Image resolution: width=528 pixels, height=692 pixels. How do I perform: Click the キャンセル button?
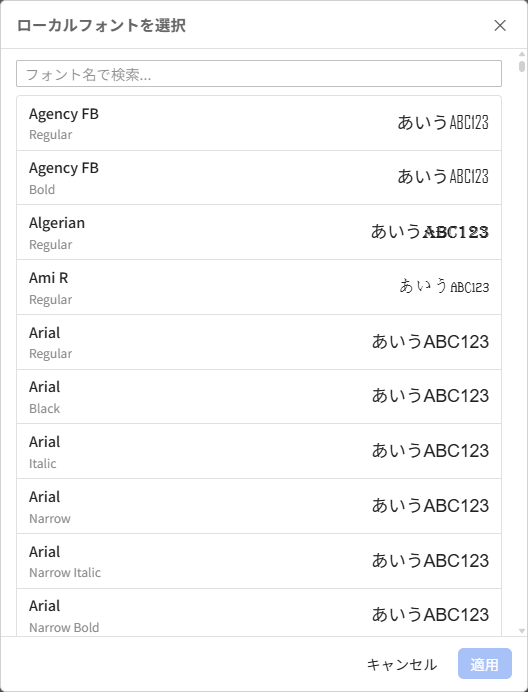tap(402, 664)
